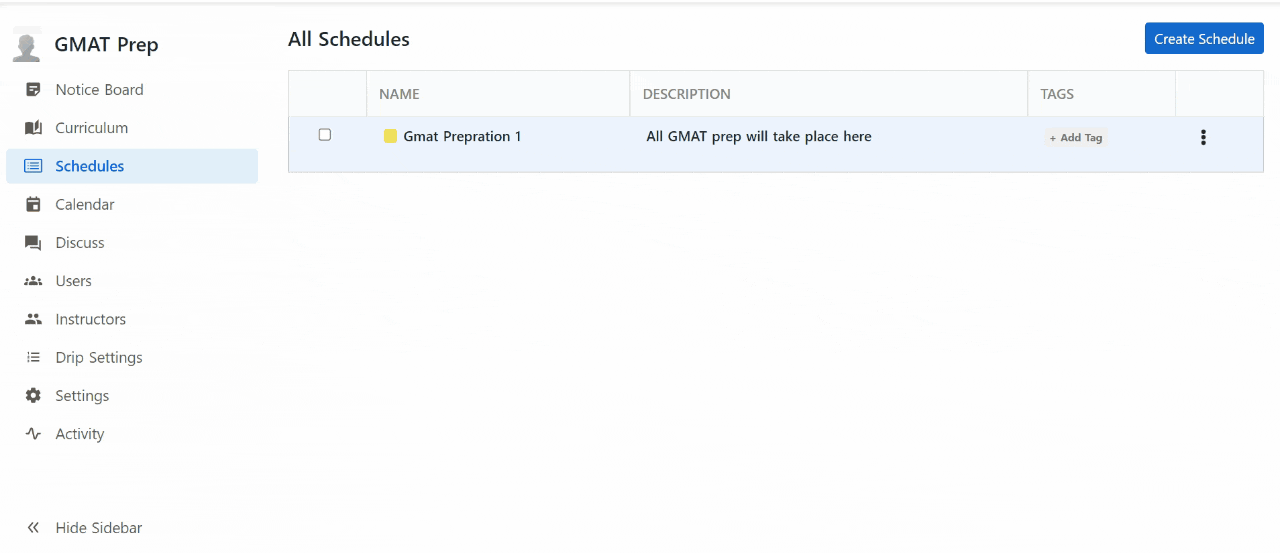1280x553 pixels.
Task: Open the Curriculum book icon
Action: 33,128
